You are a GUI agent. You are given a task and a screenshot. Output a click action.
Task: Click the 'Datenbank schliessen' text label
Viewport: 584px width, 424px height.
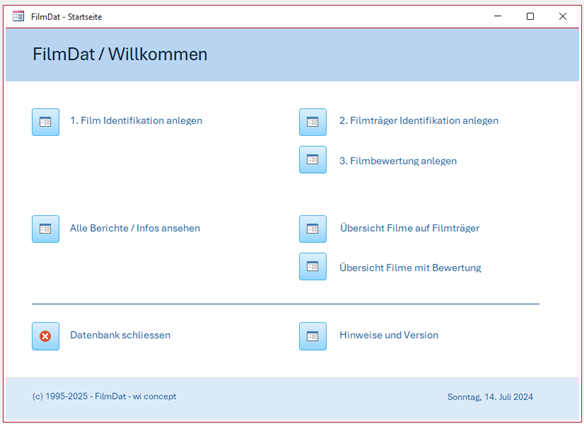click(120, 335)
